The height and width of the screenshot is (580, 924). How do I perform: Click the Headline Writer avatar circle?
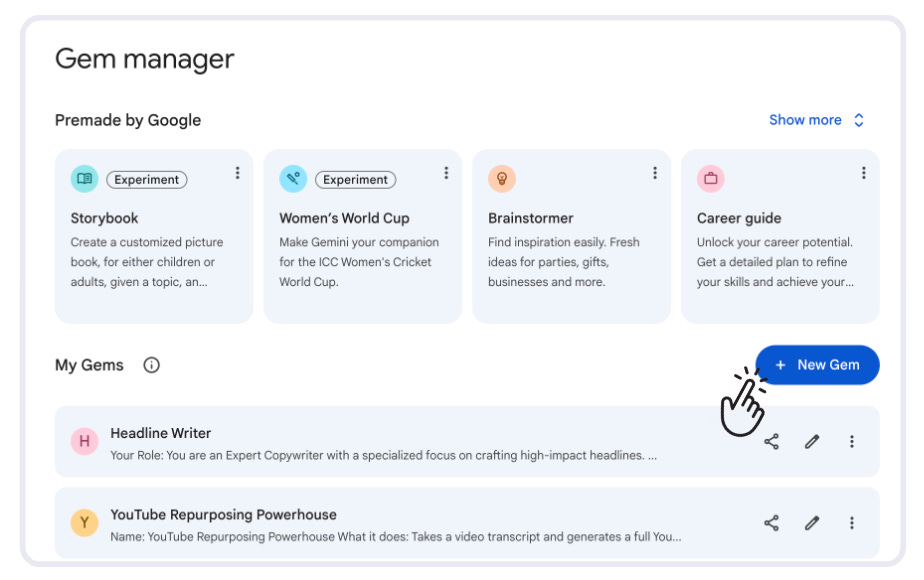(x=84, y=441)
